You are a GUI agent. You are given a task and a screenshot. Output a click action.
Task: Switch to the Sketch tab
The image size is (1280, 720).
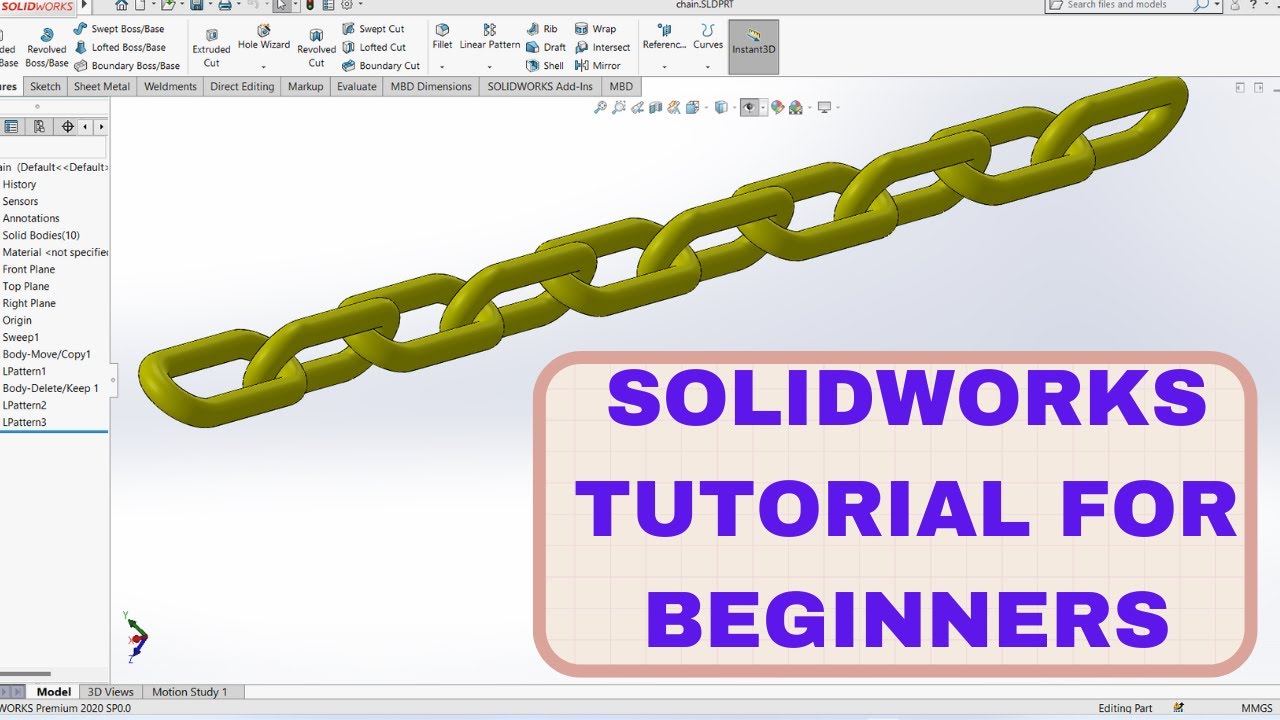click(x=45, y=87)
